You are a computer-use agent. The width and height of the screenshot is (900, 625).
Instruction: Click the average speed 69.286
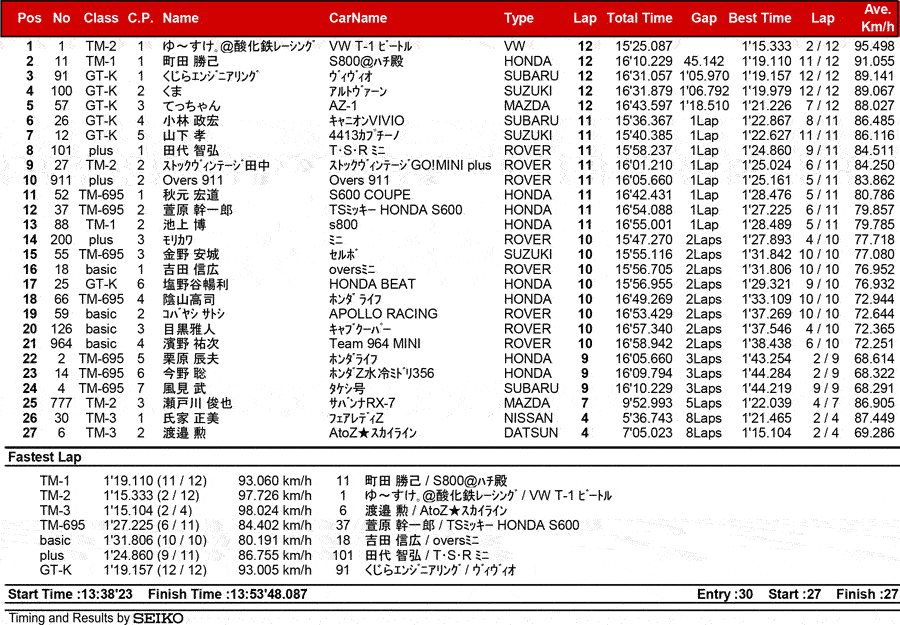(874, 433)
